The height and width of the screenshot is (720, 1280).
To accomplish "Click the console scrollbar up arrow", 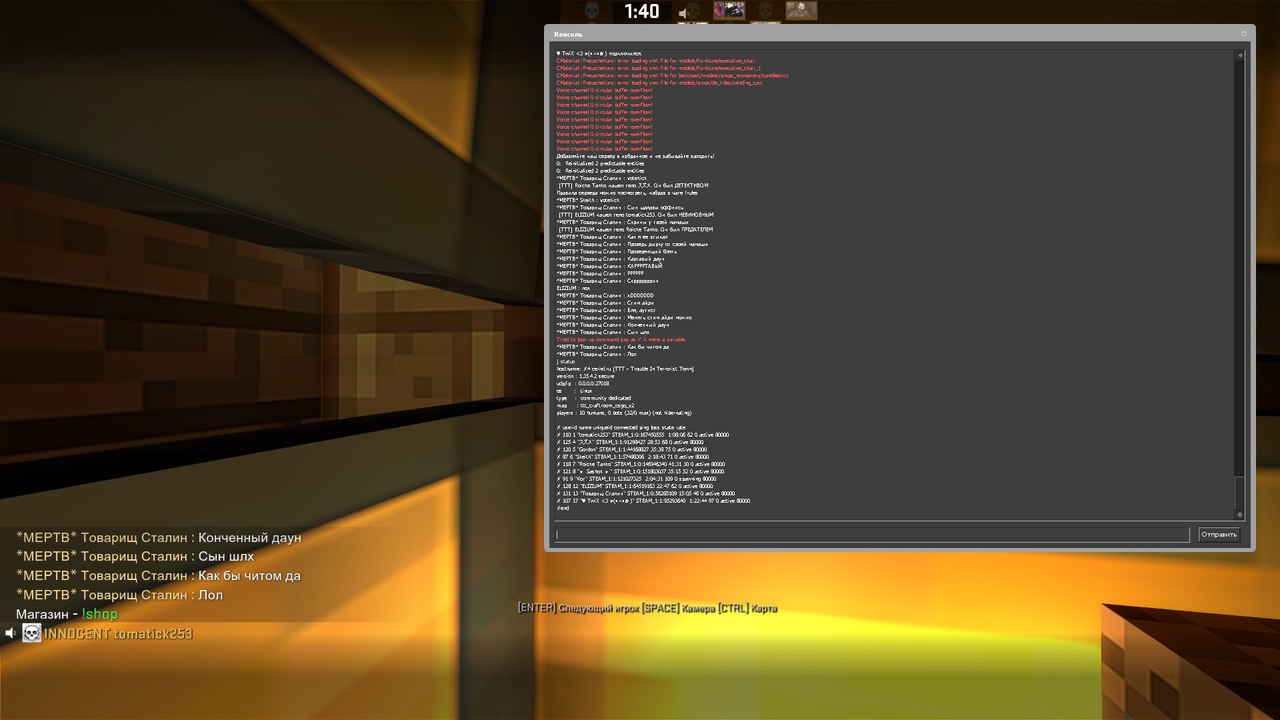I will tap(1240, 56).
